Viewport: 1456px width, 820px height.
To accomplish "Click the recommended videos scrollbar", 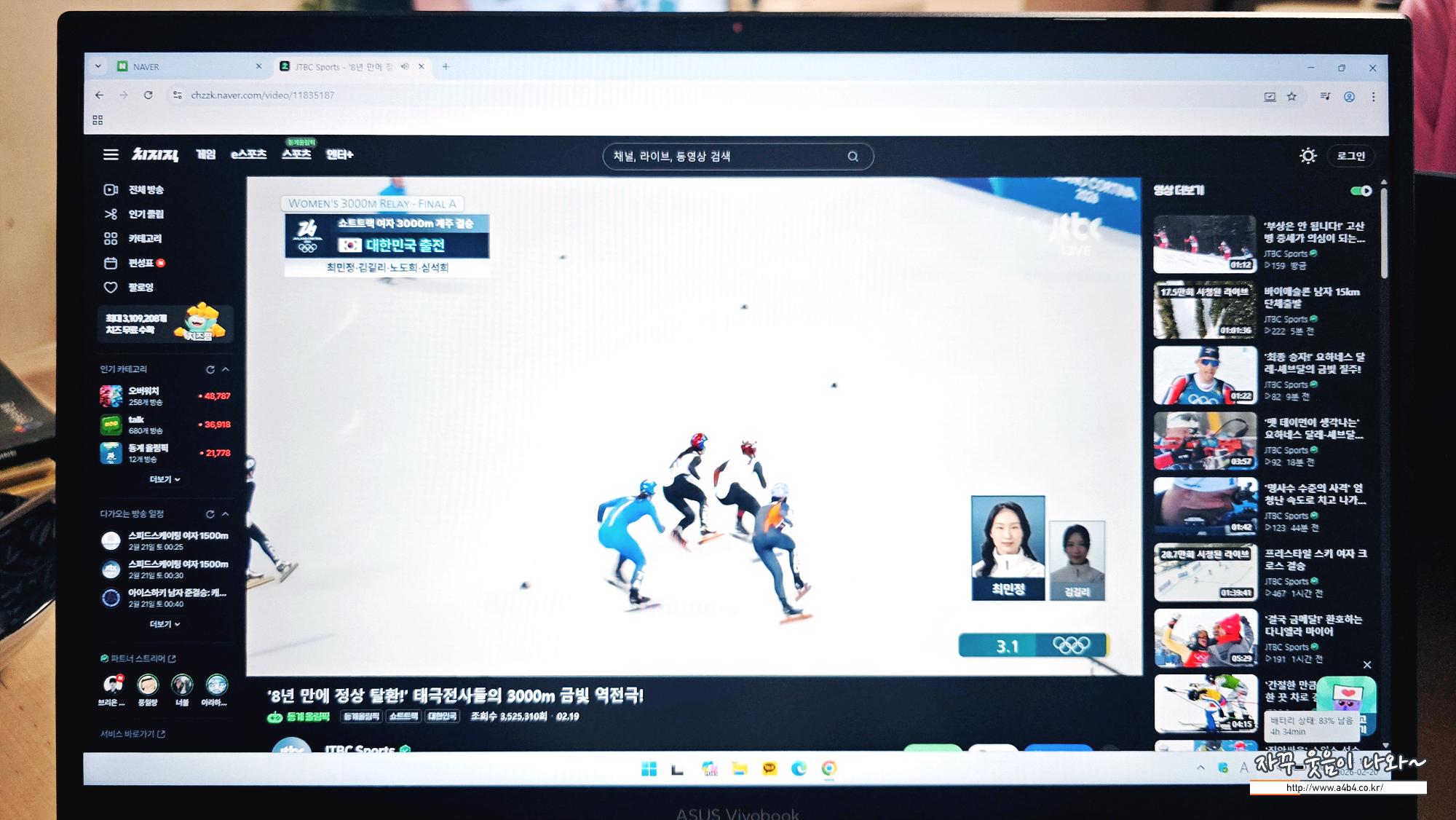I will pyautogui.click(x=1384, y=233).
